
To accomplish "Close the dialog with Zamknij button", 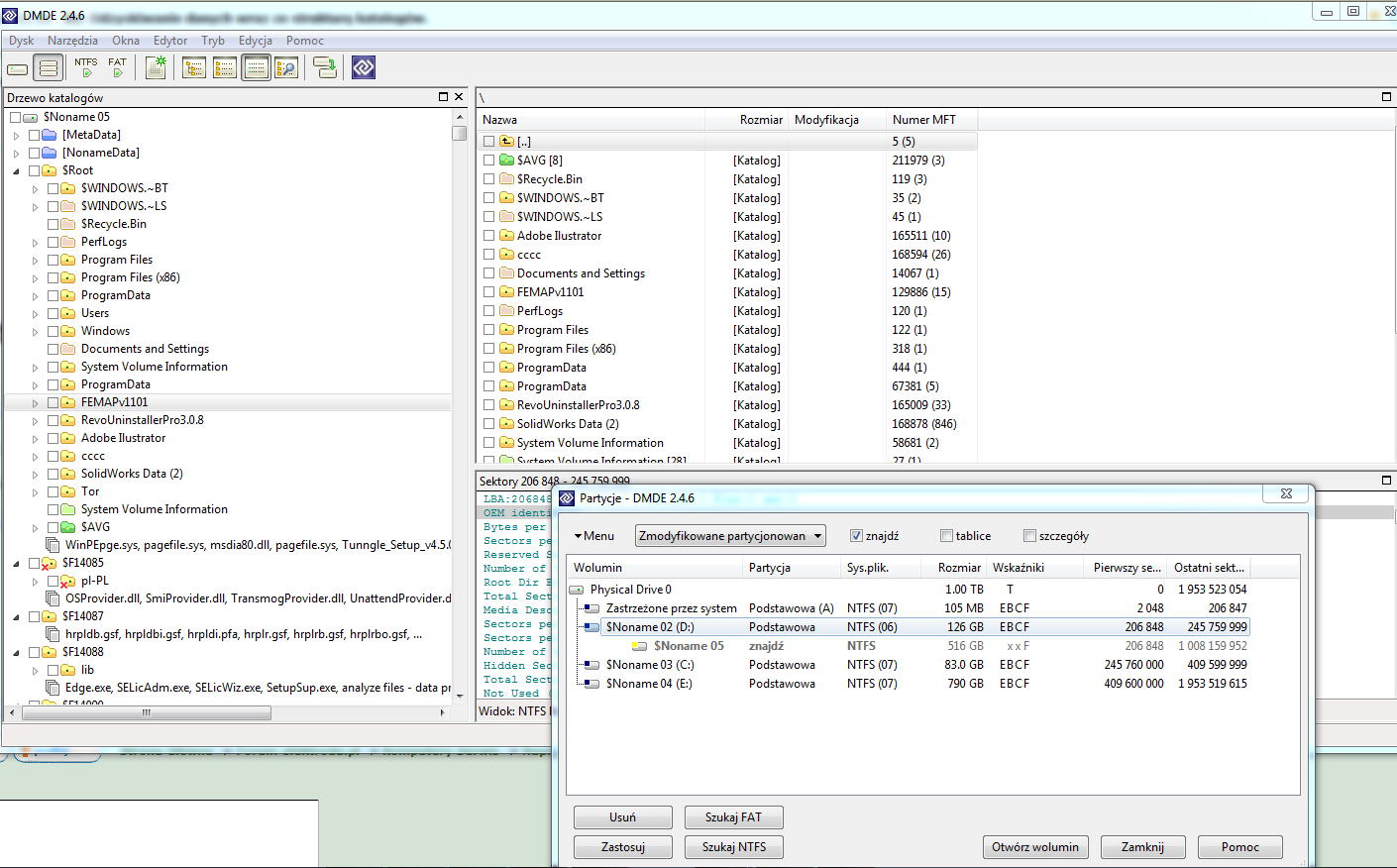I will click(x=1143, y=847).
